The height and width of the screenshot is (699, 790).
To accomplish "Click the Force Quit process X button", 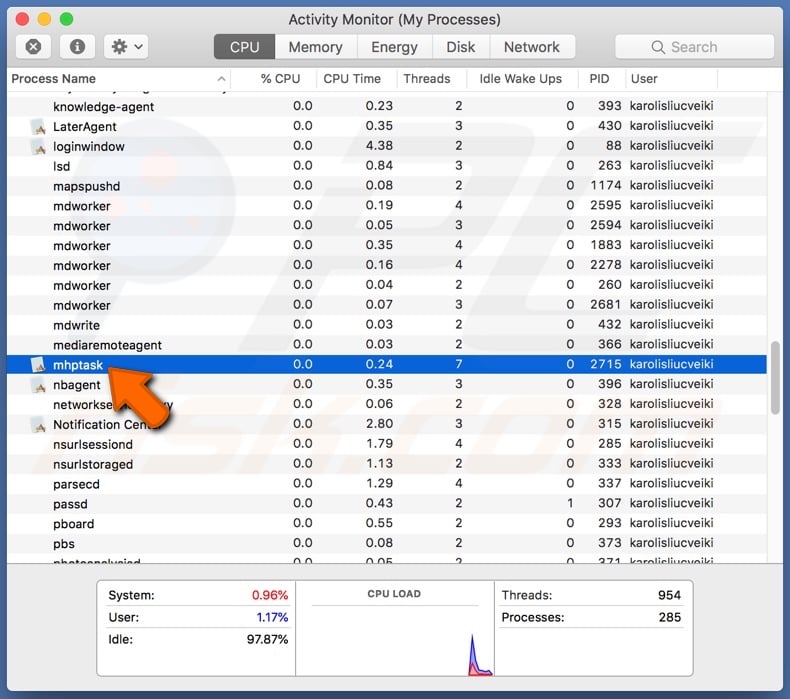I will click(x=33, y=47).
